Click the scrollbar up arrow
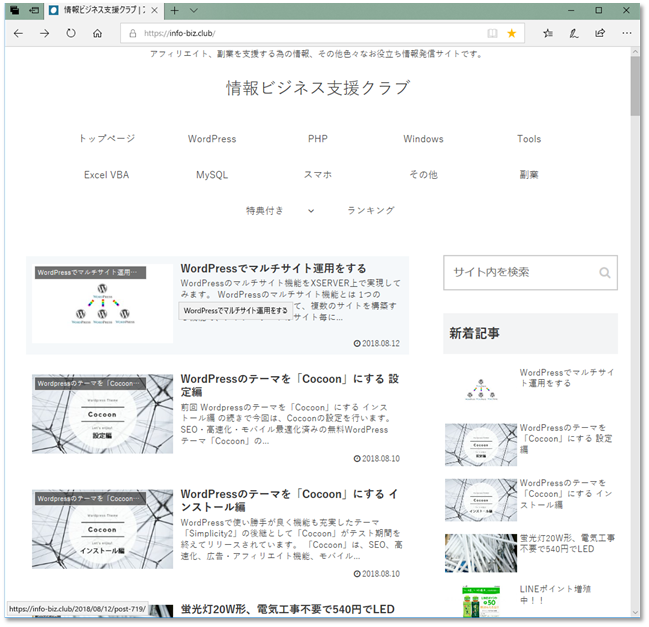The image size is (649, 627). point(635,52)
